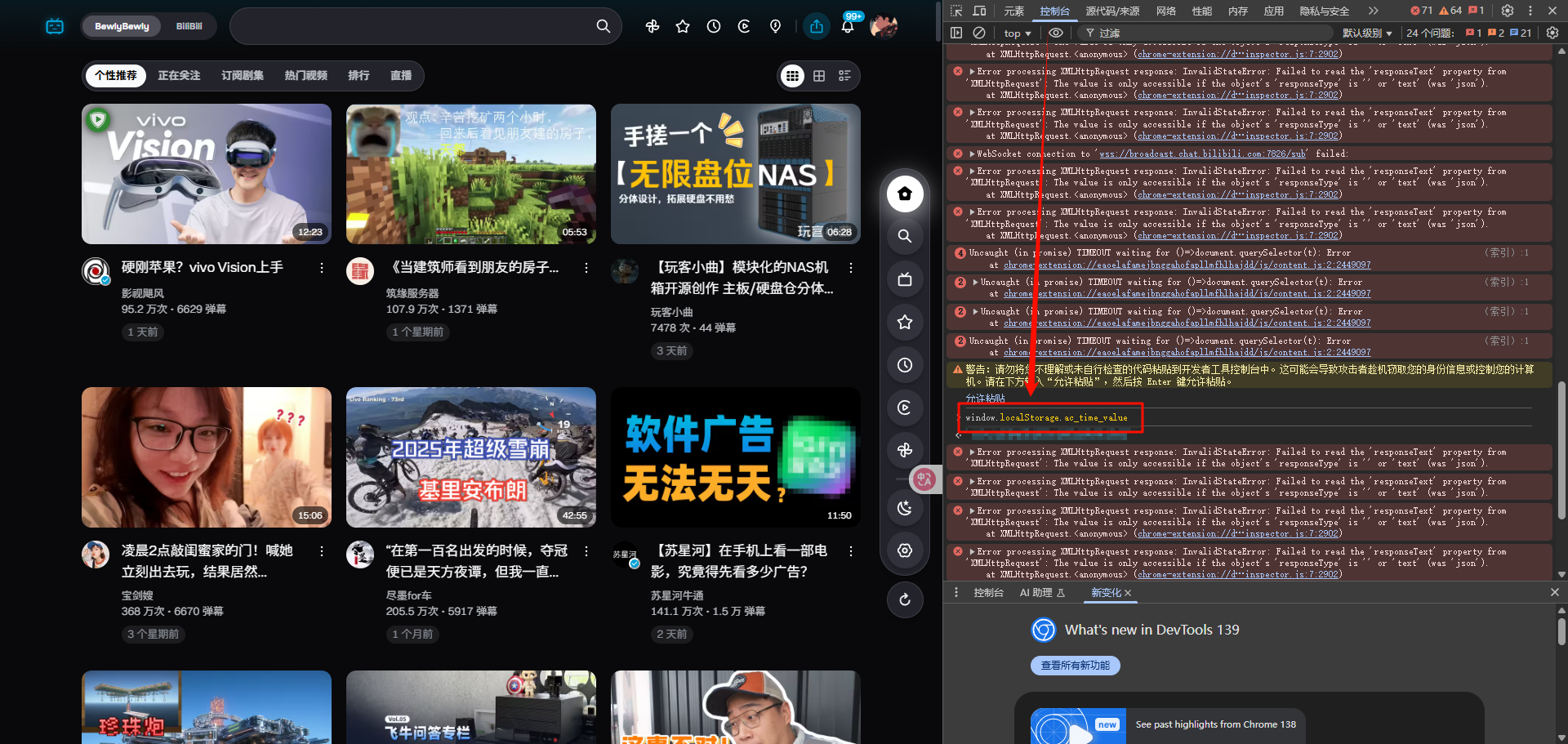1568x744 pixels.
Task: Open more options for 苏星河 在手机上看一部电影 video
Action: click(x=851, y=551)
